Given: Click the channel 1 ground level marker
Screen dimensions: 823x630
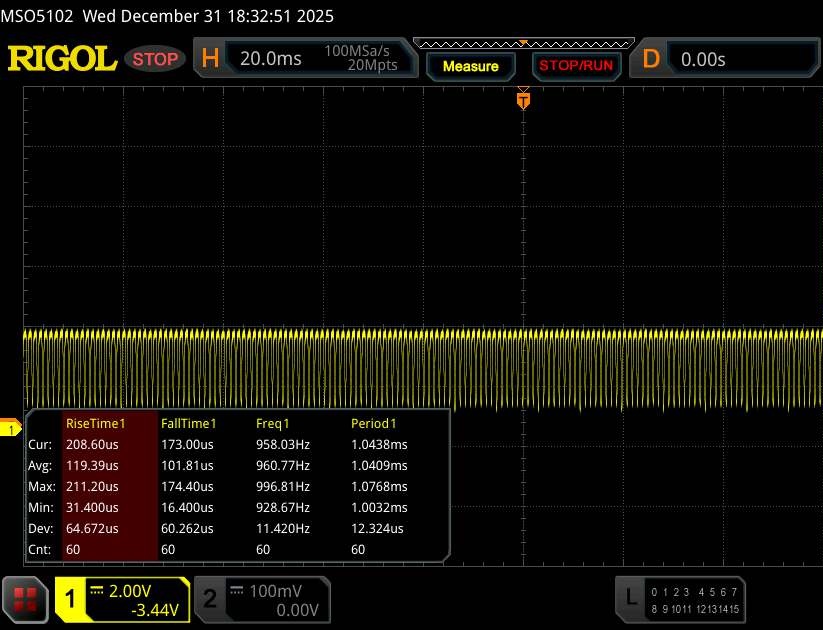Looking at the screenshot, I should [11, 429].
